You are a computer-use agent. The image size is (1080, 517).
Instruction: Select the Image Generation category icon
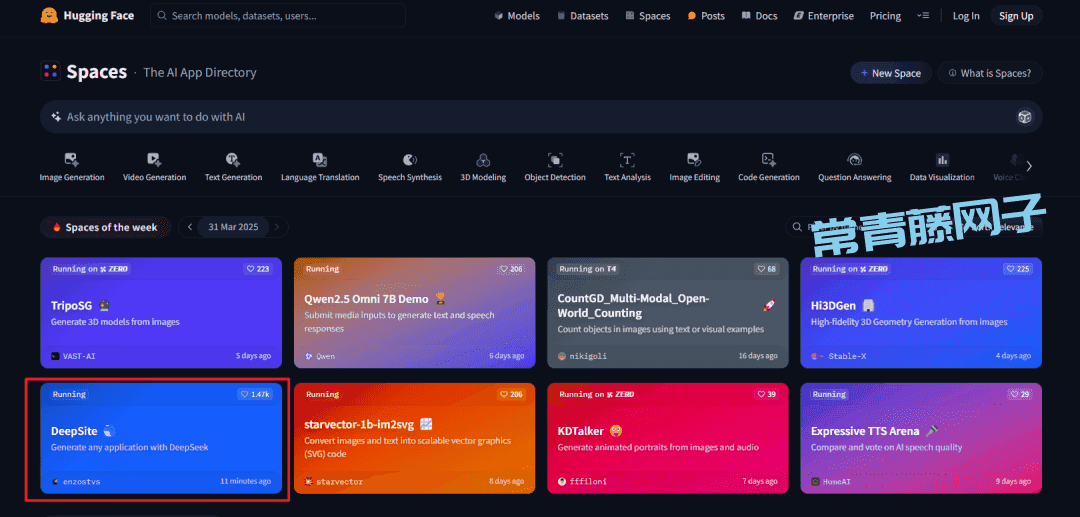[x=71, y=160]
